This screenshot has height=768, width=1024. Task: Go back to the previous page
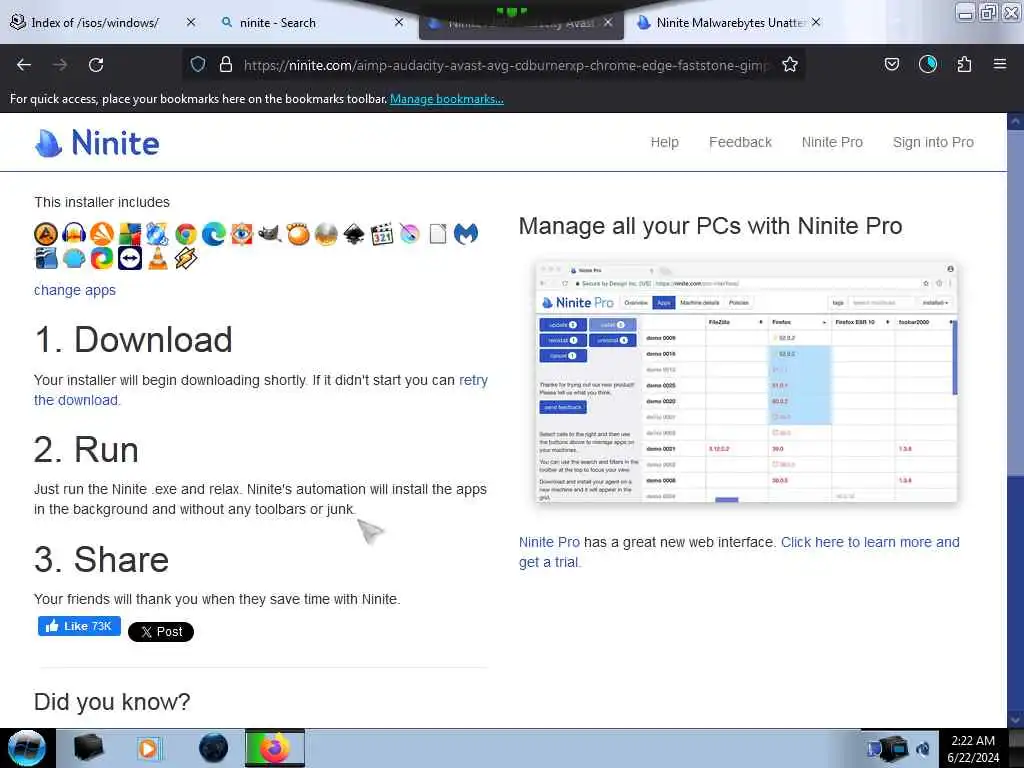[x=24, y=65]
